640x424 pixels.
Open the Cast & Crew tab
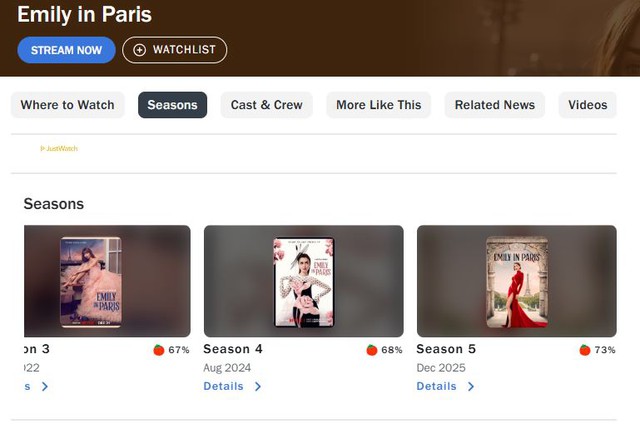pos(267,105)
